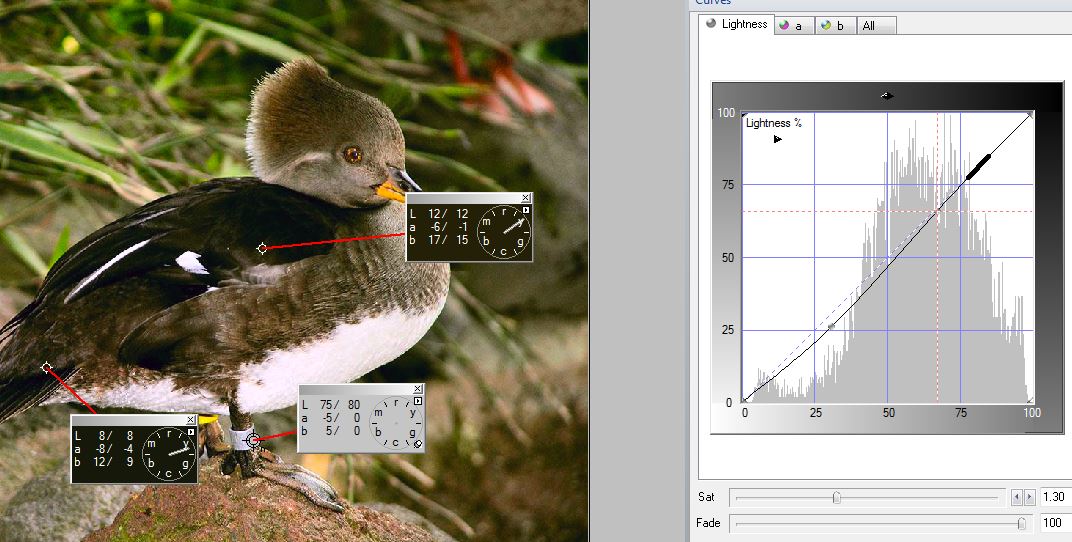Click the Lightness % label in the graph

point(773,123)
